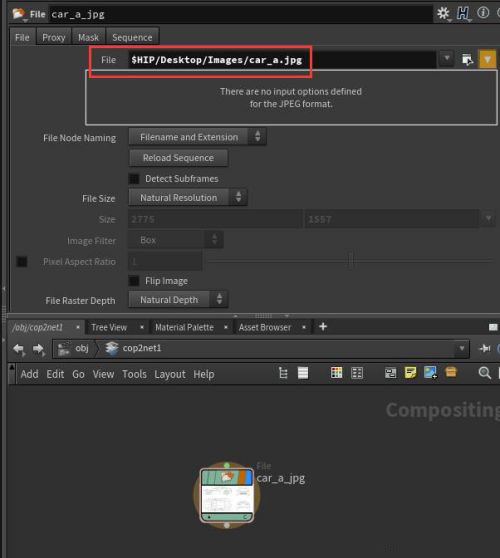This screenshot has width=500, height=558.
Task: Click the cop2net1 network icon in path
Action: [x=111, y=348]
